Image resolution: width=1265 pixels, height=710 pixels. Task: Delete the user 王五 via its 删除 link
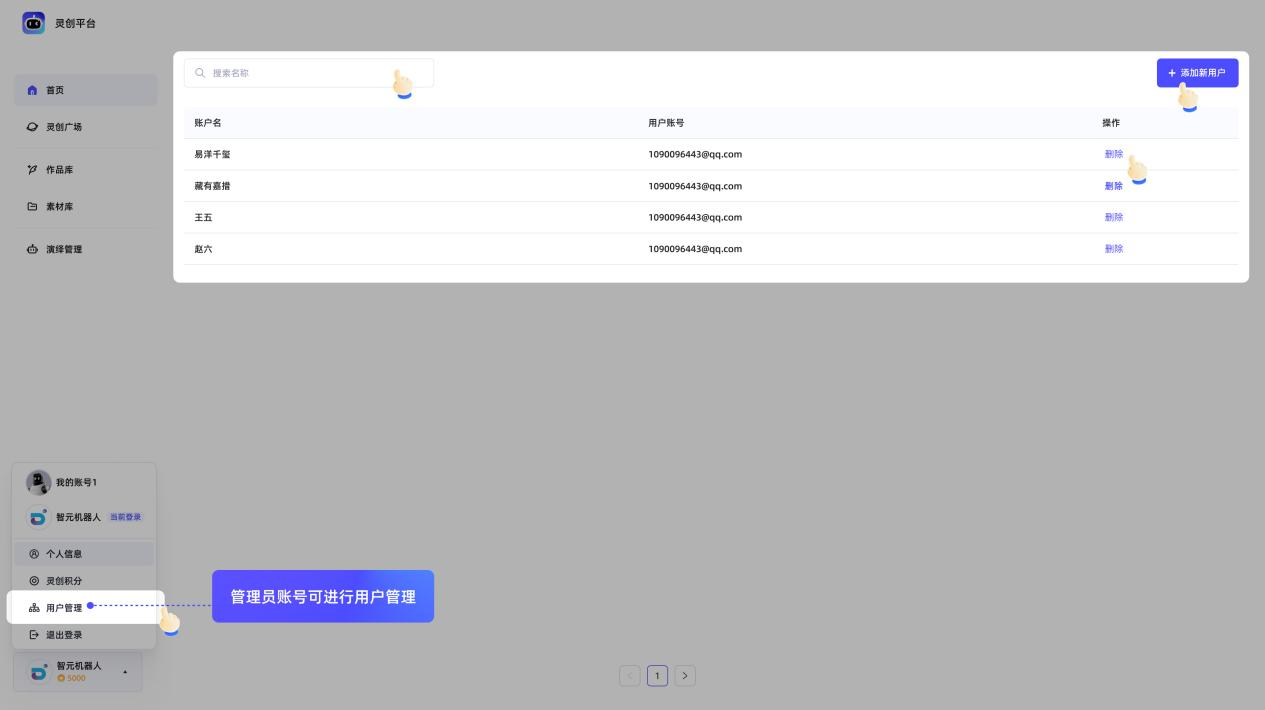click(1114, 217)
